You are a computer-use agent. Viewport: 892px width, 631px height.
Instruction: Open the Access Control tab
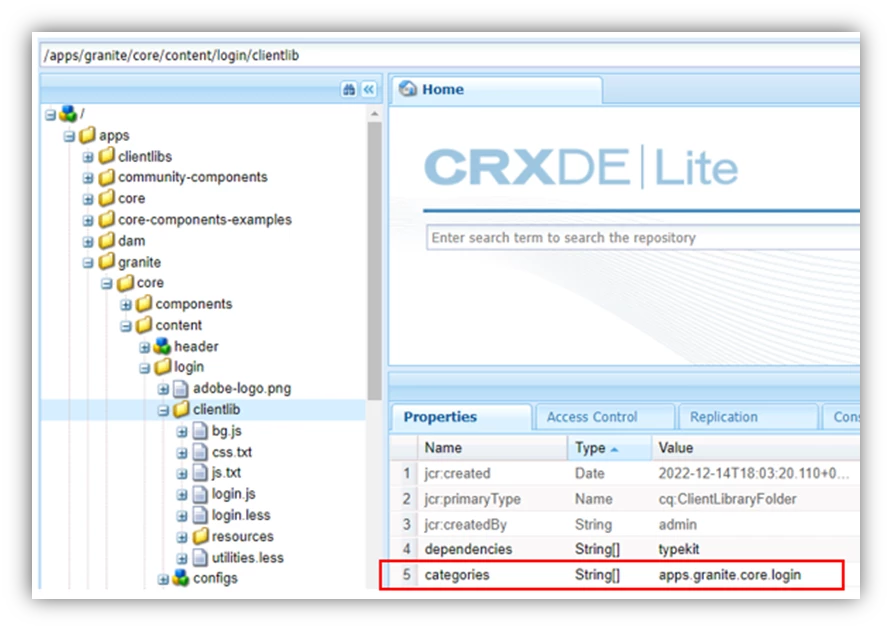pyautogui.click(x=604, y=417)
